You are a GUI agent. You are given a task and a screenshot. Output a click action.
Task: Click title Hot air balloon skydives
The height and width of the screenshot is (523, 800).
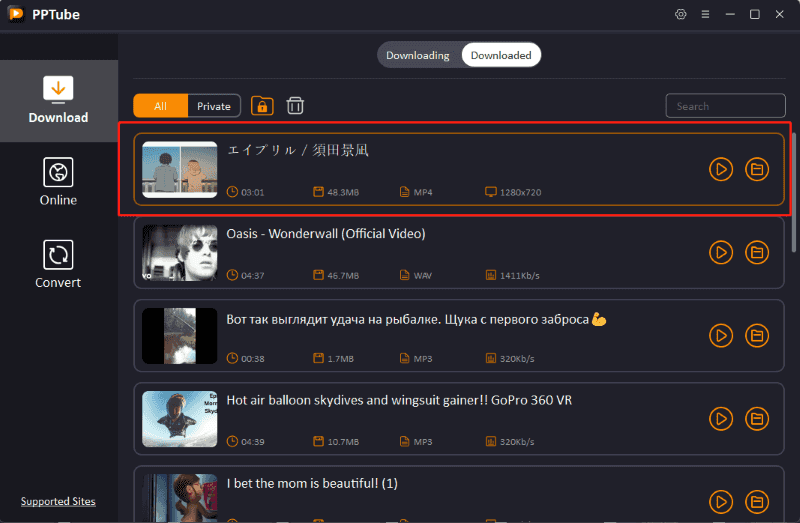[x=399, y=400]
